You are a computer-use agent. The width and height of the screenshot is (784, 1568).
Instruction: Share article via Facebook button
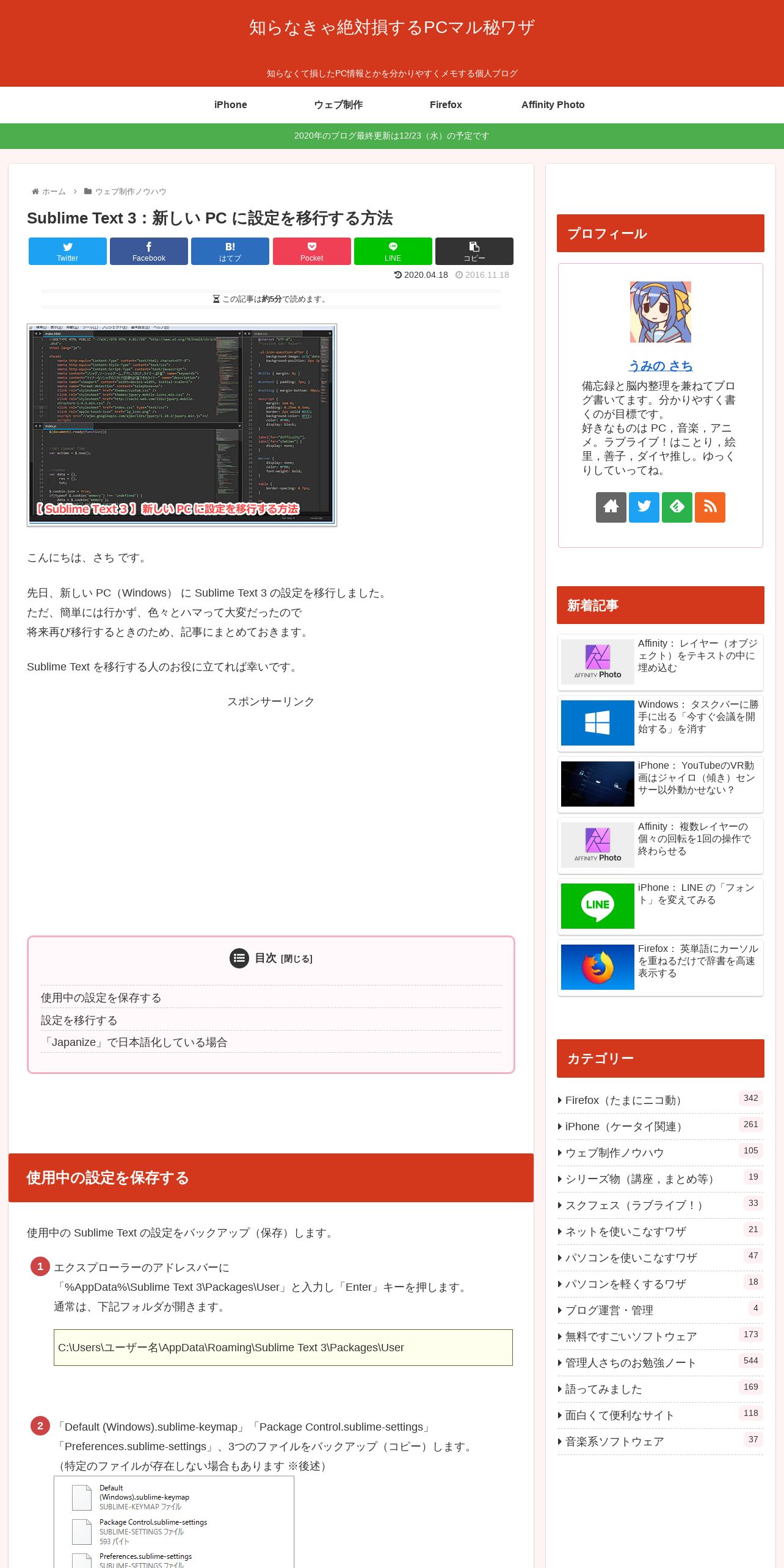point(149,251)
